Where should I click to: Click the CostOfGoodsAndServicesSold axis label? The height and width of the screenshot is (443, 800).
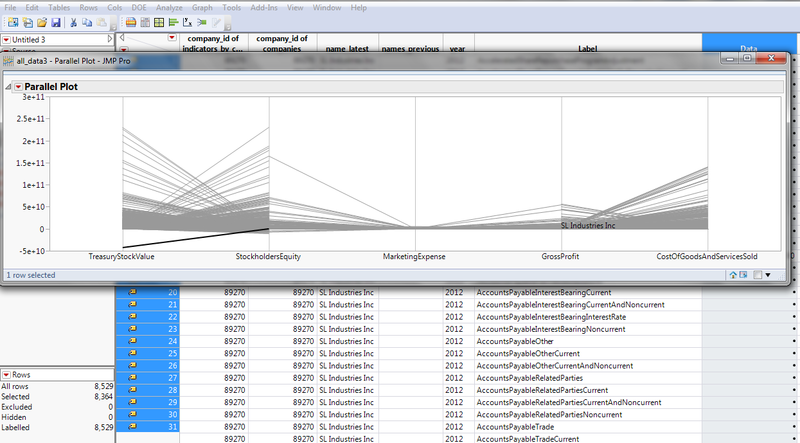pyautogui.click(x=707, y=257)
